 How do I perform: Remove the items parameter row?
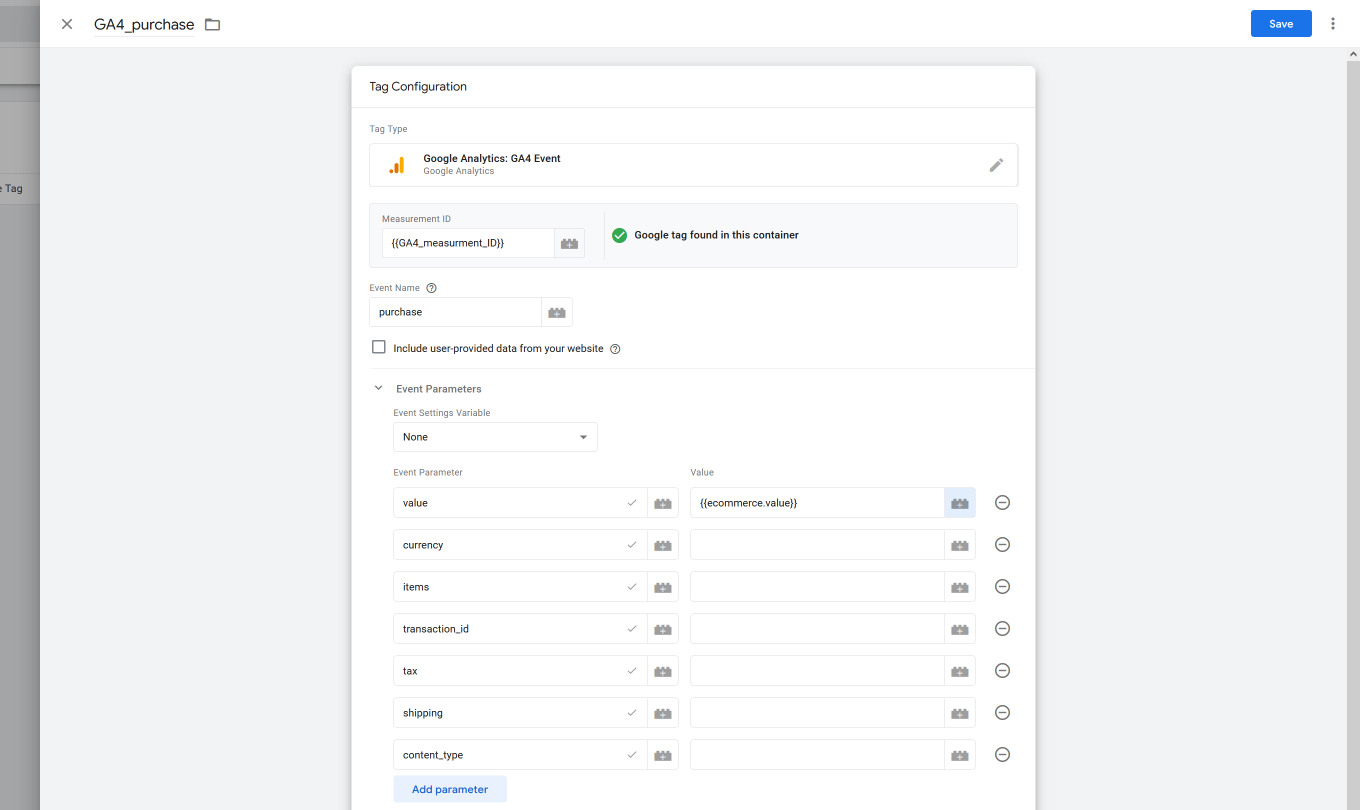1002,587
